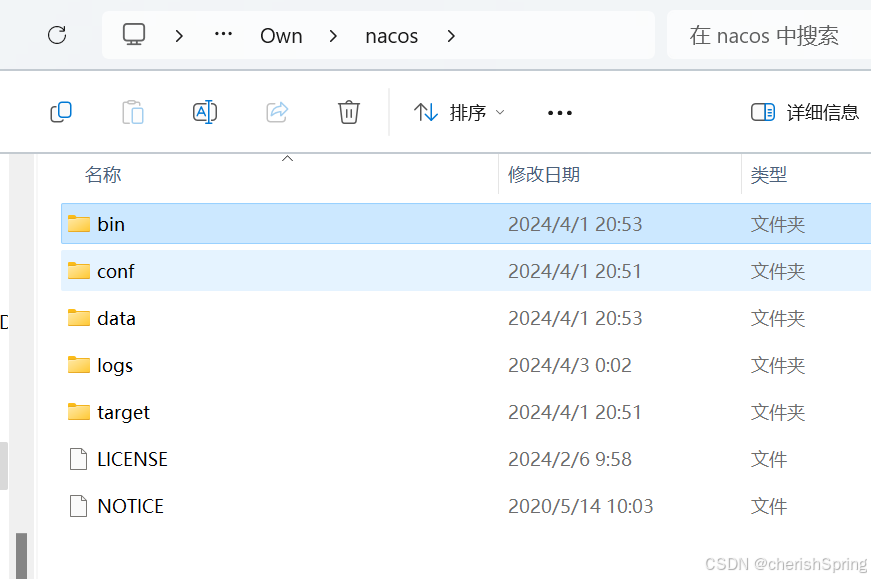This screenshot has width=871, height=579.
Task: Click the NOTICE file name
Action: pos(131,506)
